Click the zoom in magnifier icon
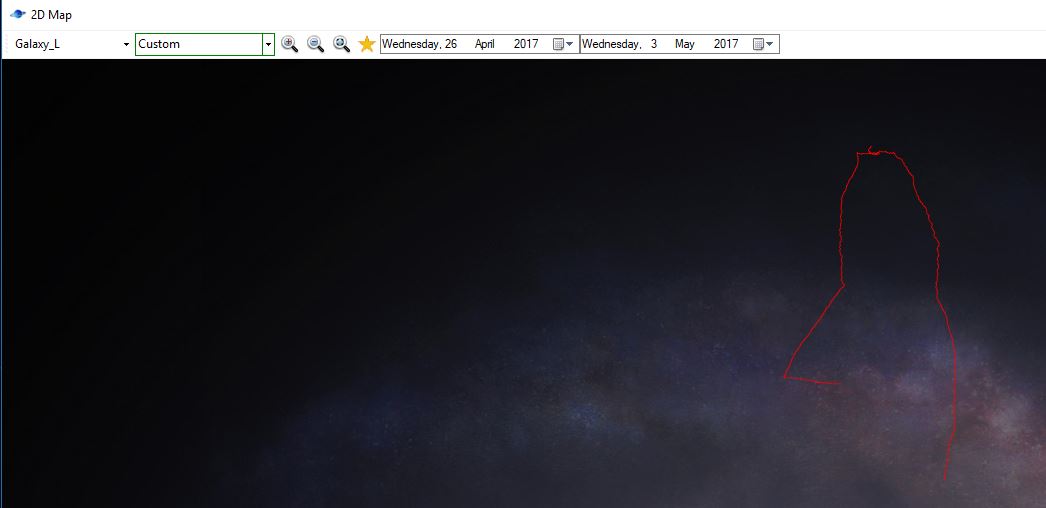1046x508 pixels. coord(290,44)
